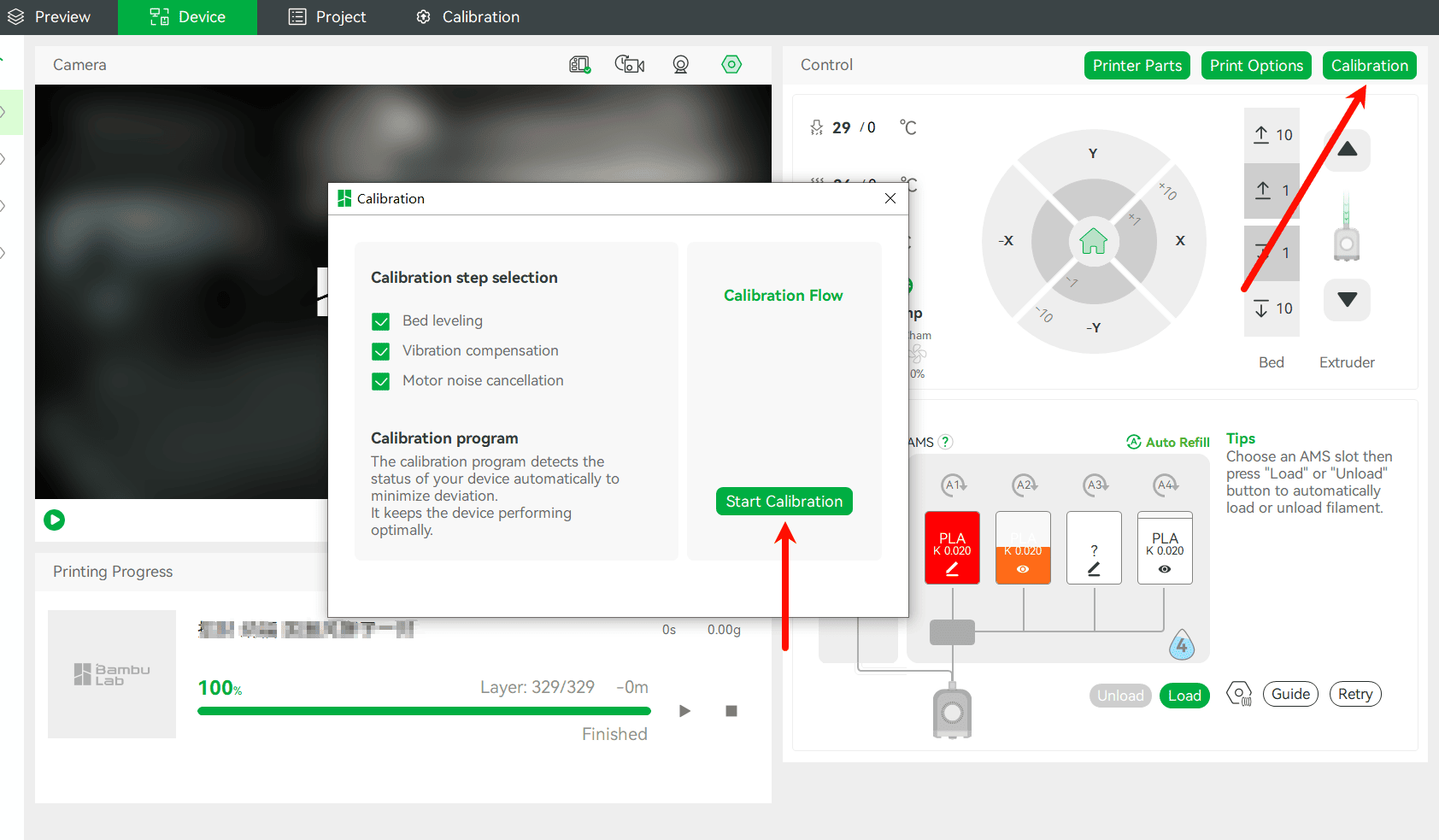This screenshot has width=1439, height=840.
Task: Open the Project tab
Action: (327, 17)
